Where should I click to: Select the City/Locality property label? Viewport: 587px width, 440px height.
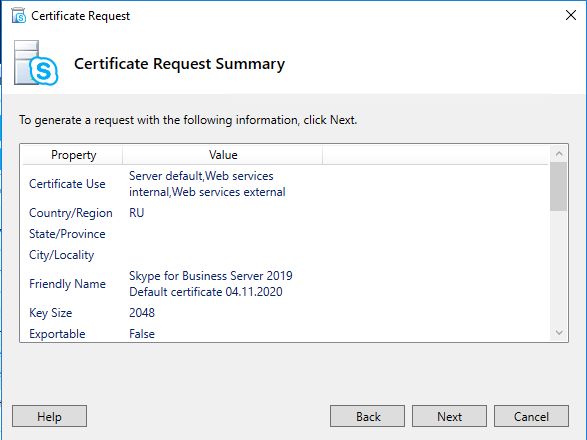point(62,255)
